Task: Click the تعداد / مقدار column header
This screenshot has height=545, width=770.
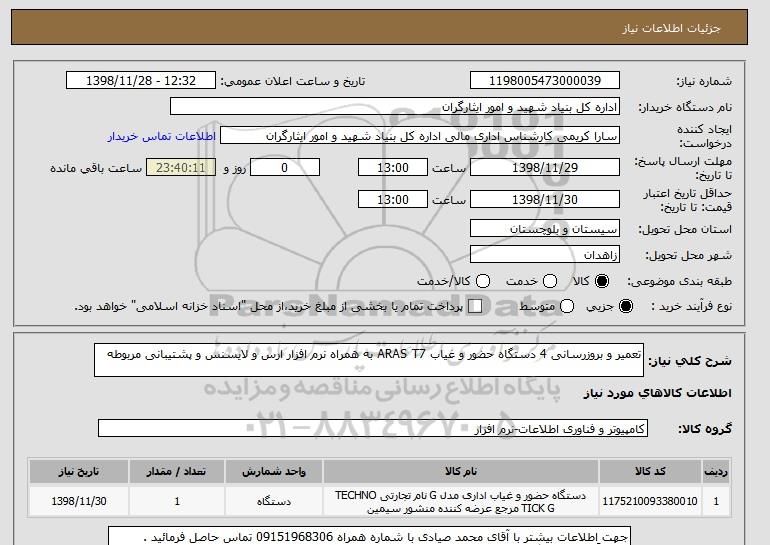Action: [x=177, y=471]
